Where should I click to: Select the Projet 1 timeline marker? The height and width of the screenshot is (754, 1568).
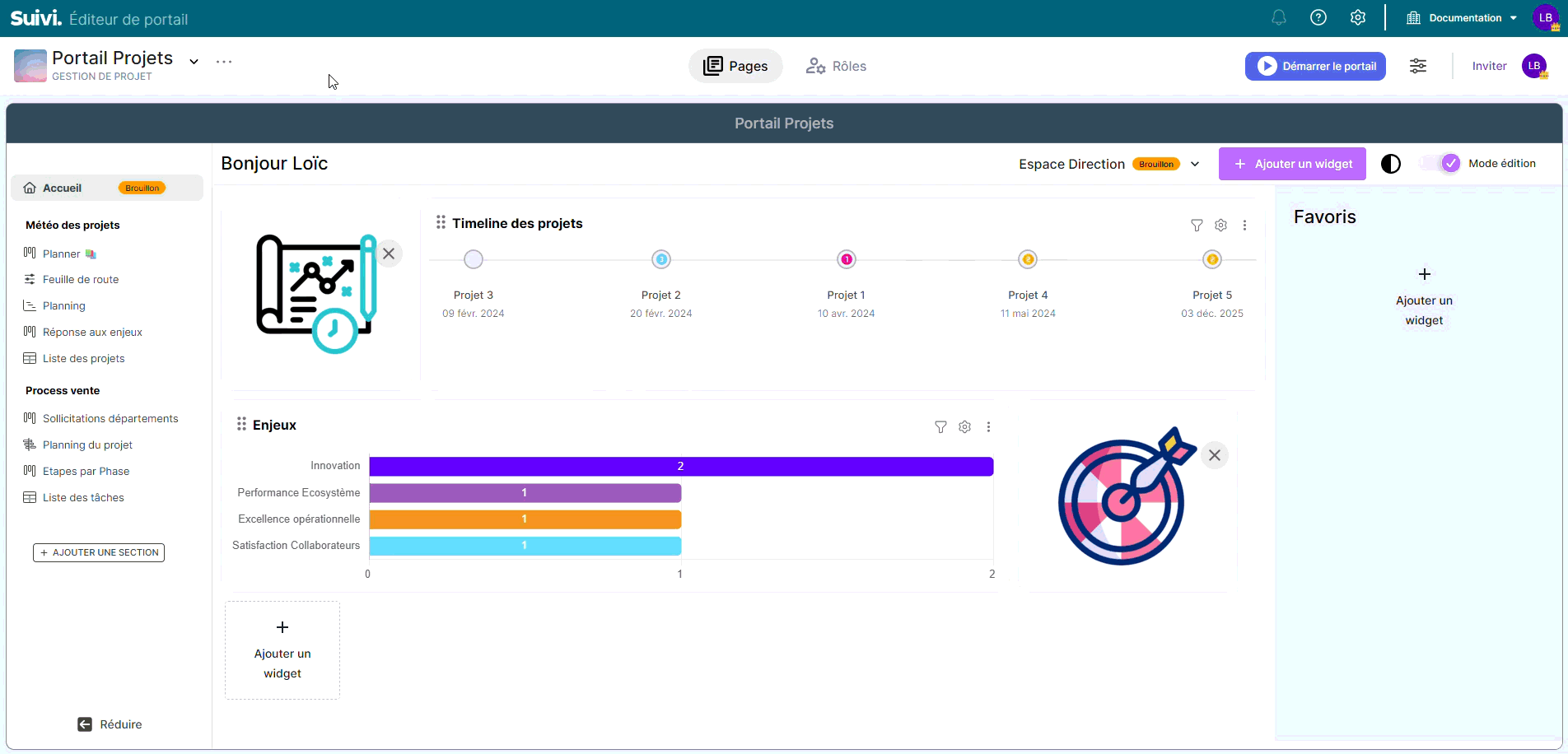[847, 259]
